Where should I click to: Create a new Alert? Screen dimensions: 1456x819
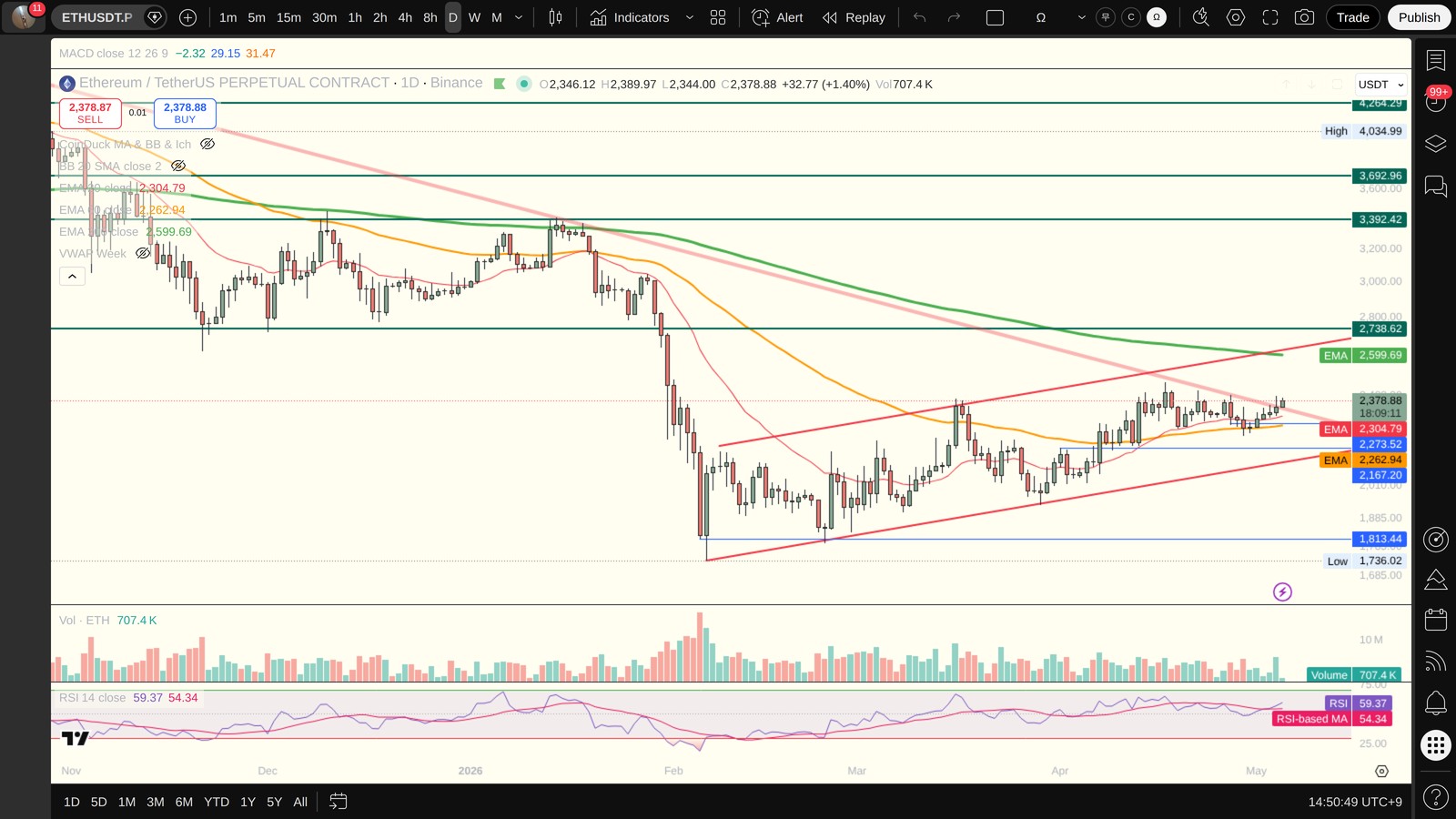(x=778, y=17)
